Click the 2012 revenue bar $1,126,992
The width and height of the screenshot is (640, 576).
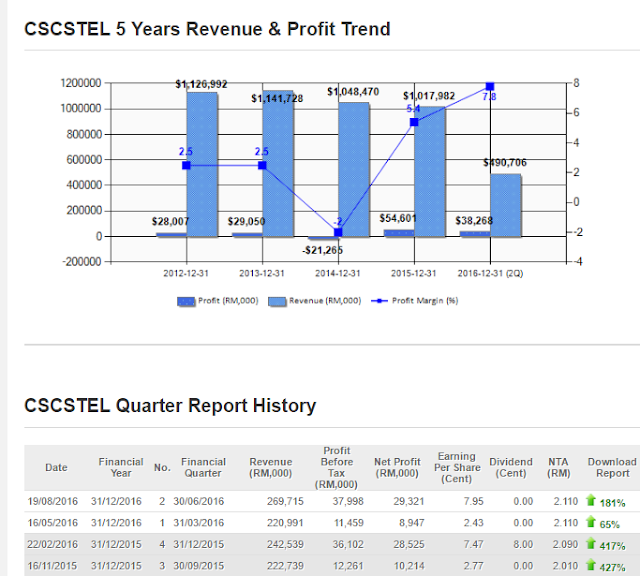point(202,165)
